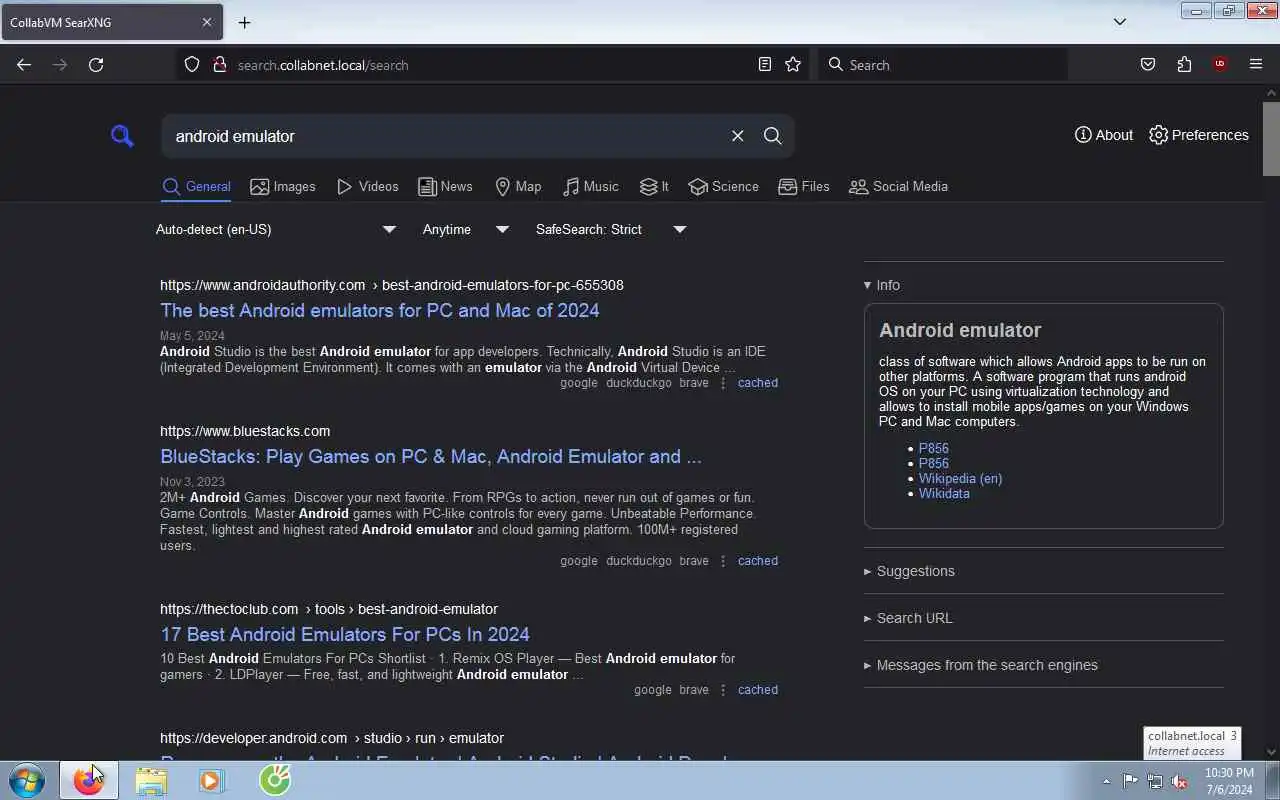
Task: Open a new browser tab
Action: (x=244, y=22)
